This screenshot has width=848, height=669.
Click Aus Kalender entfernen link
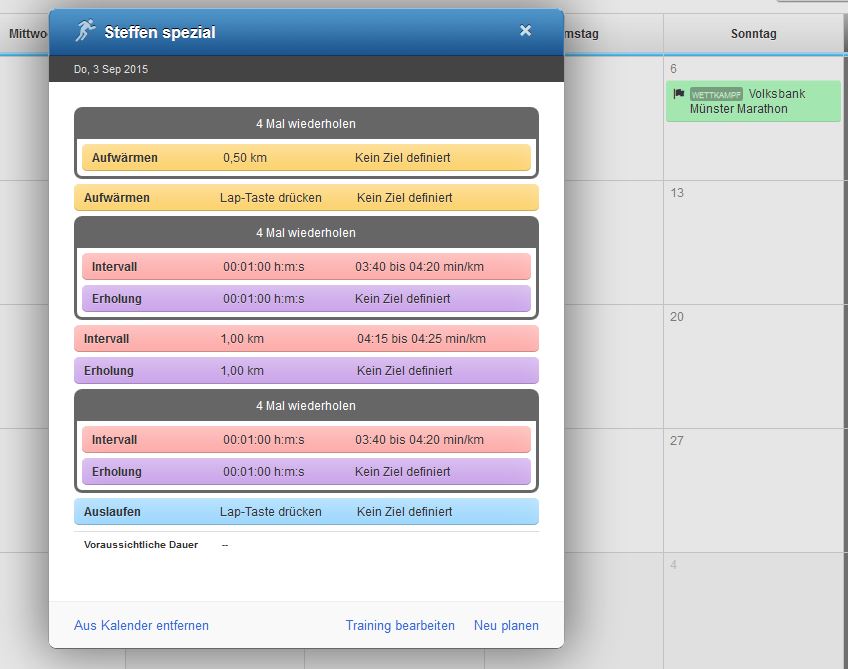[x=141, y=626]
